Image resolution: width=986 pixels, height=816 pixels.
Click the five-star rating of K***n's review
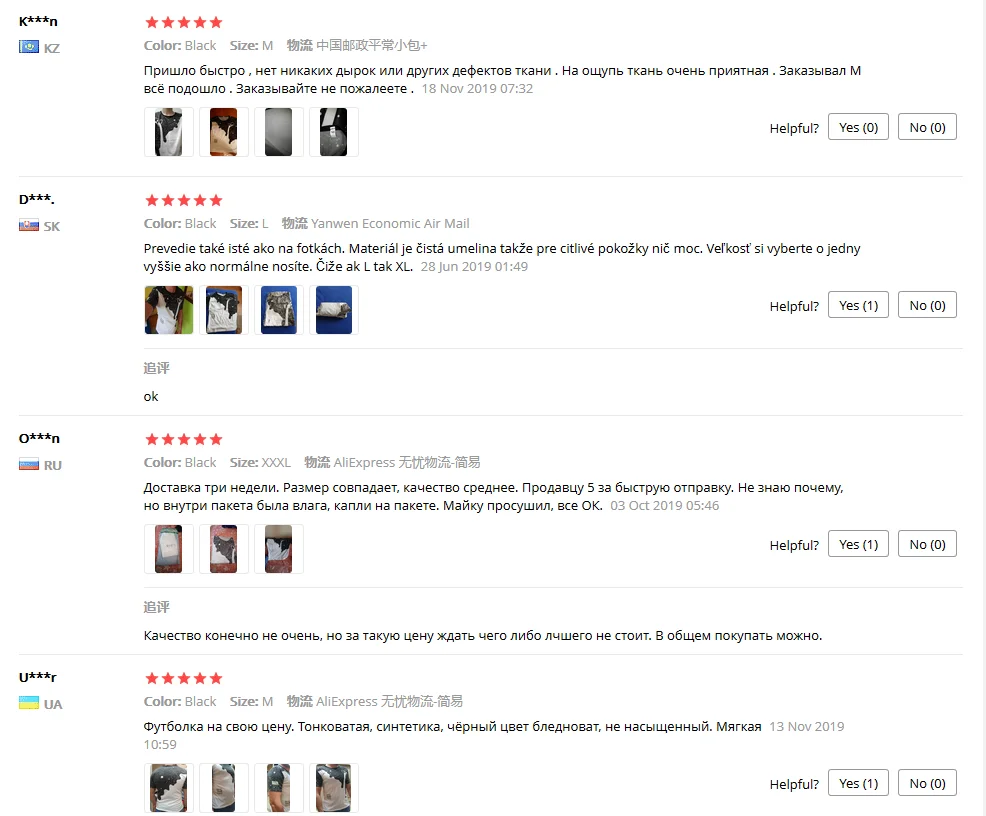(184, 23)
